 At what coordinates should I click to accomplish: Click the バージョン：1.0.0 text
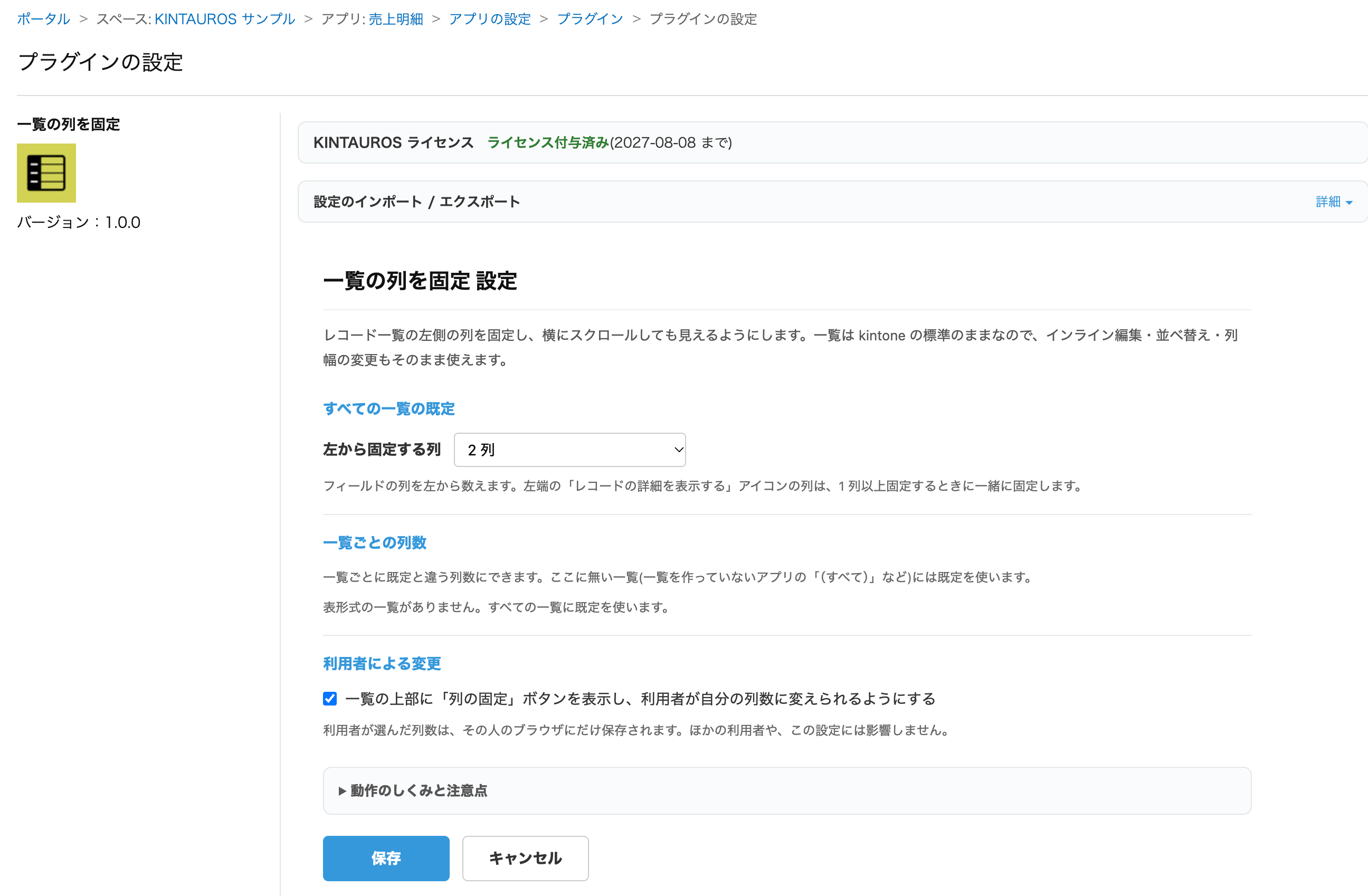[x=79, y=223]
